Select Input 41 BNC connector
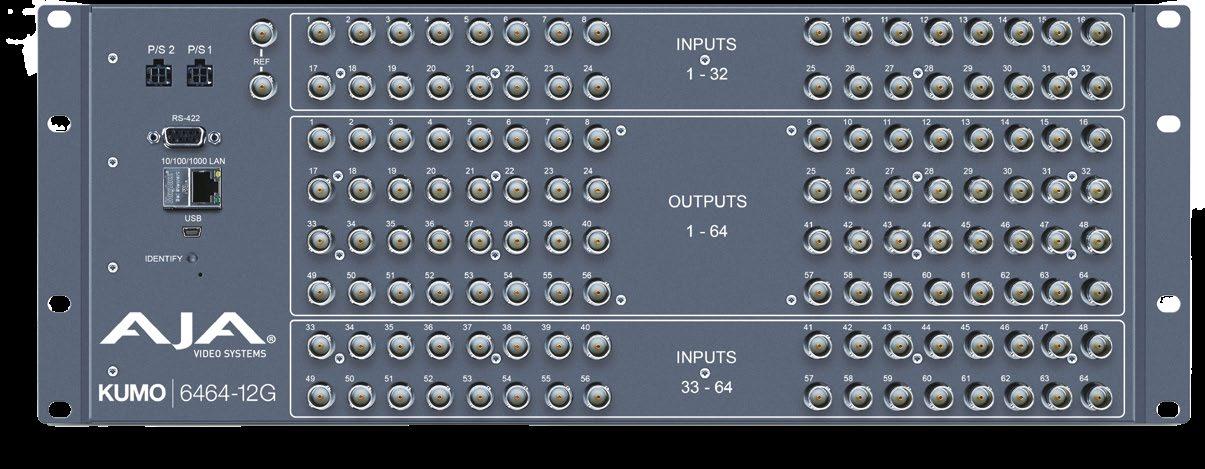Screen dimensions: 1205x469 (819, 345)
